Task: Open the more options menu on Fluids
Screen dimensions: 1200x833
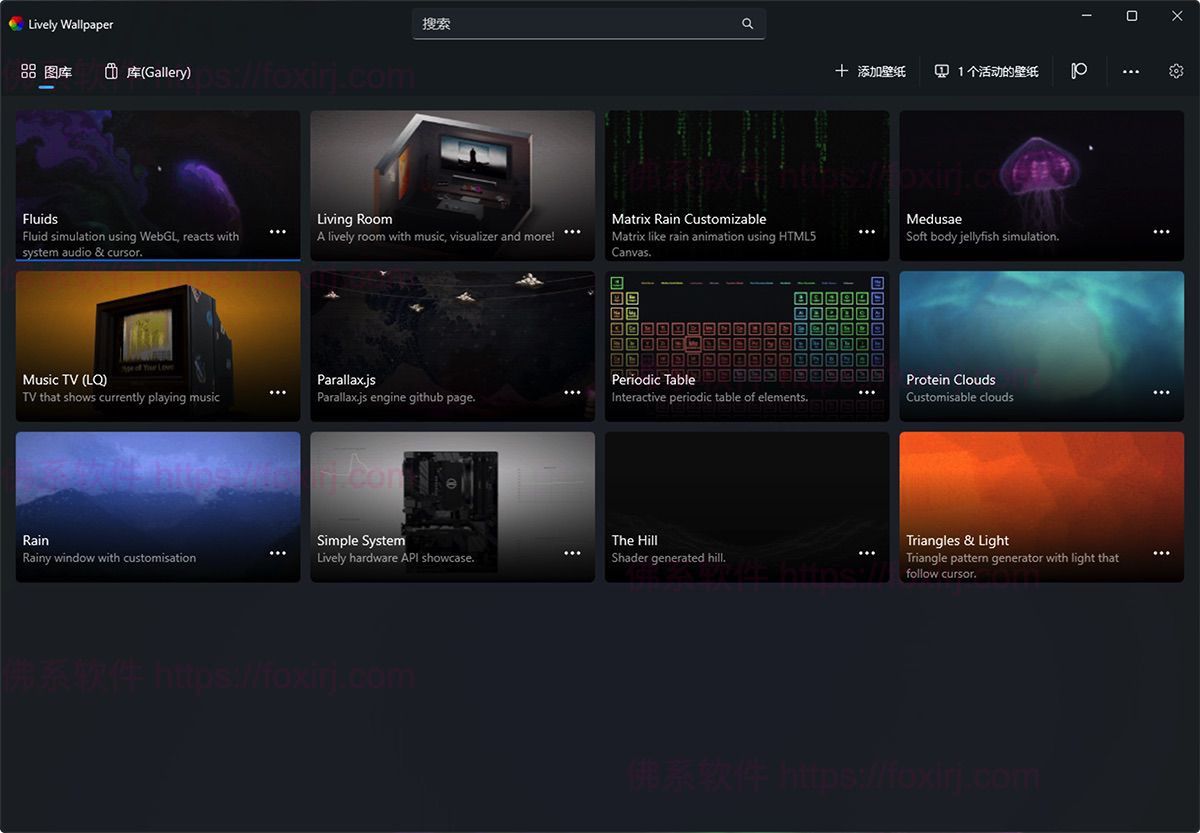Action: tap(278, 232)
